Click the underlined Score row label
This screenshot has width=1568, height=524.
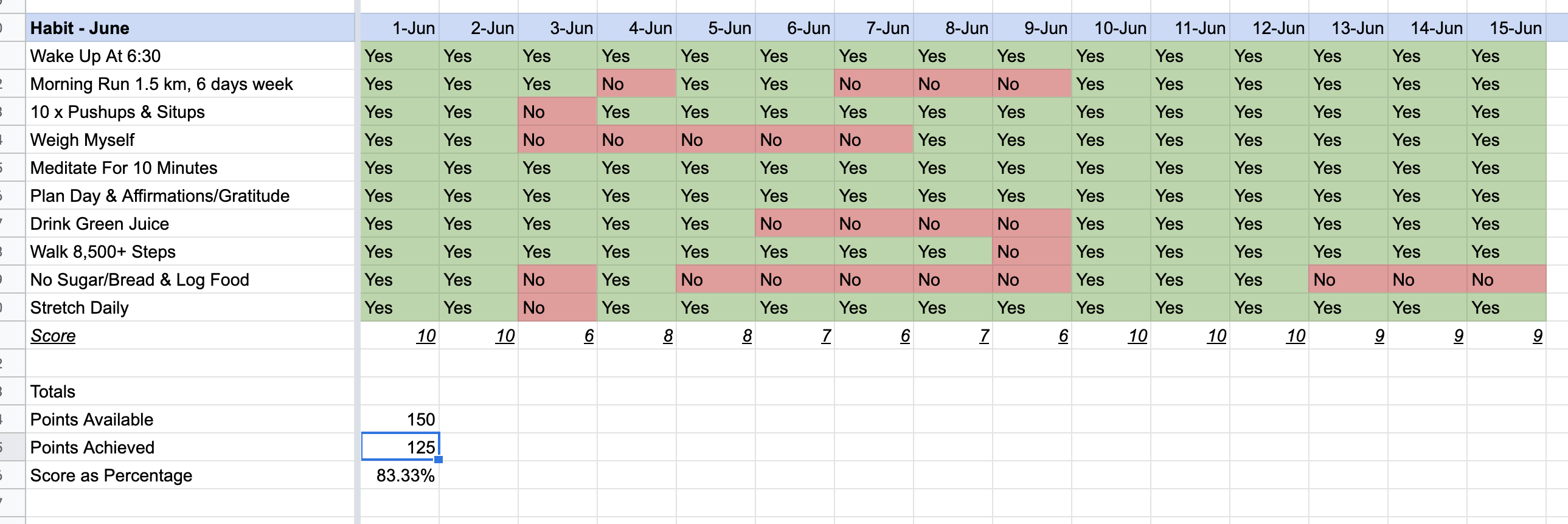[x=53, y=336]
